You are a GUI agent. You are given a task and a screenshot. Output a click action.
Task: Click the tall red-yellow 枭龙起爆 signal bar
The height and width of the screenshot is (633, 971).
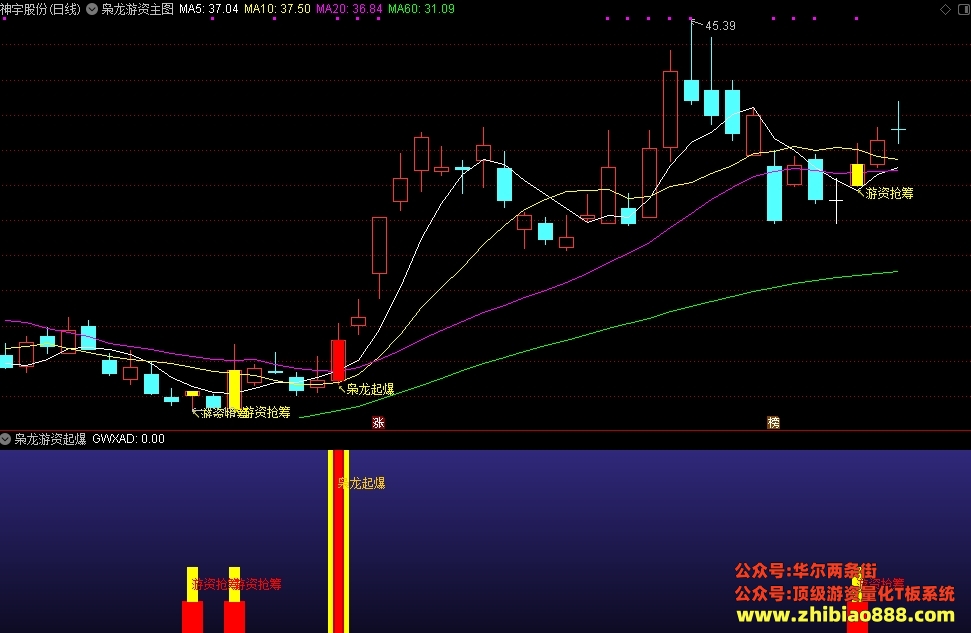coord(338,541)
